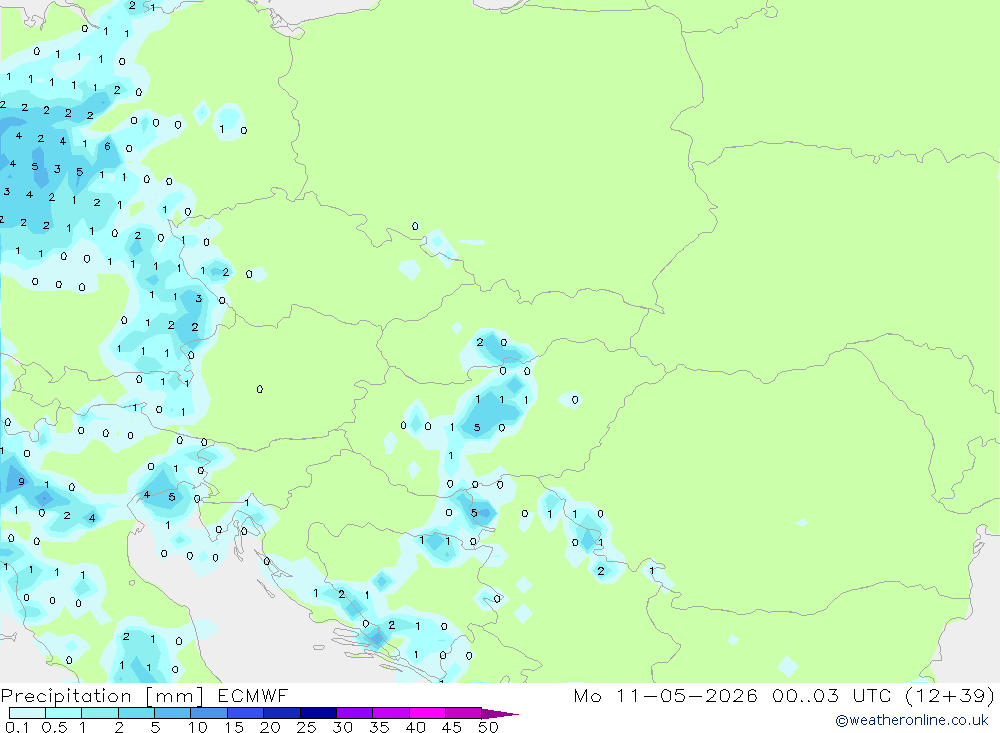Click the 2–5 mm legend color swatch

pos(136,713)
